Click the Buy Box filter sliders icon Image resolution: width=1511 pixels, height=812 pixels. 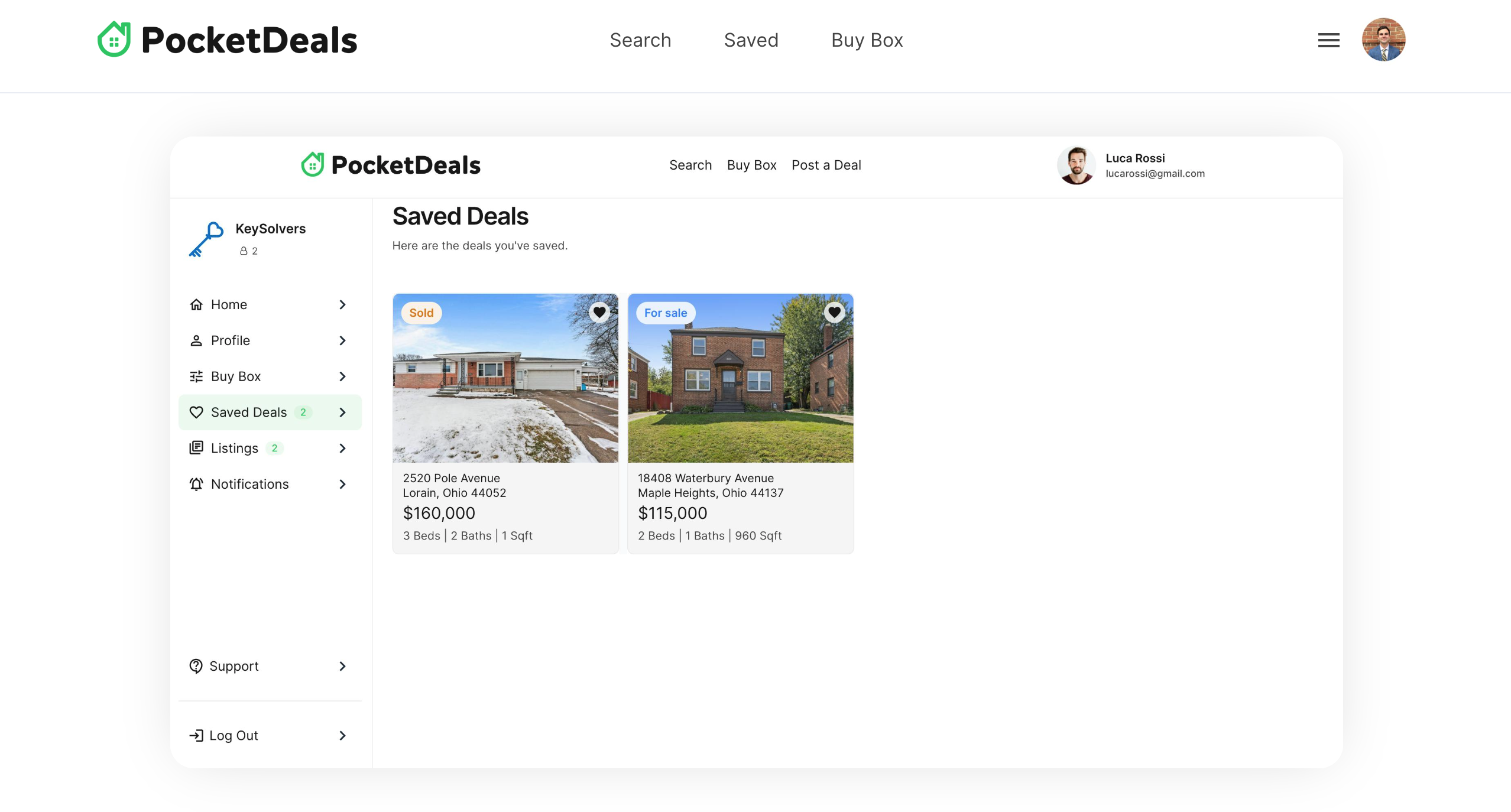196,376
